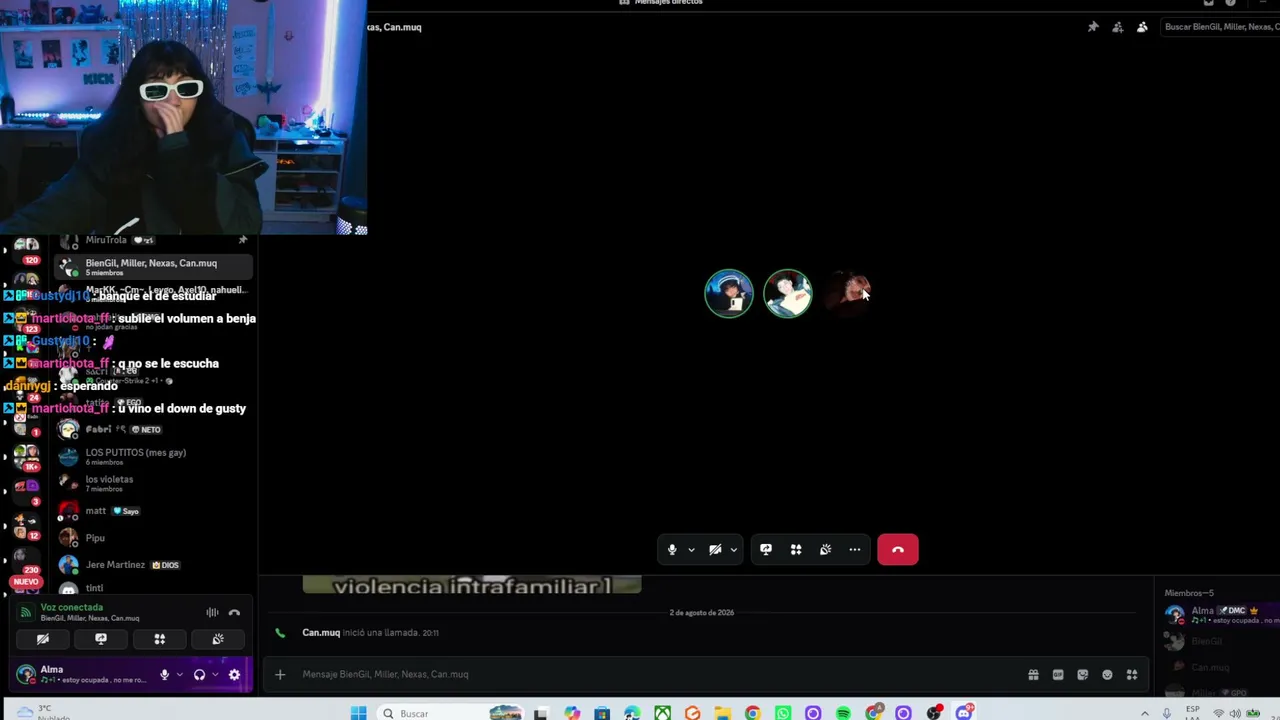Hang up the call with the red button
The image size is (1280, 720).
tap(898, 549)
